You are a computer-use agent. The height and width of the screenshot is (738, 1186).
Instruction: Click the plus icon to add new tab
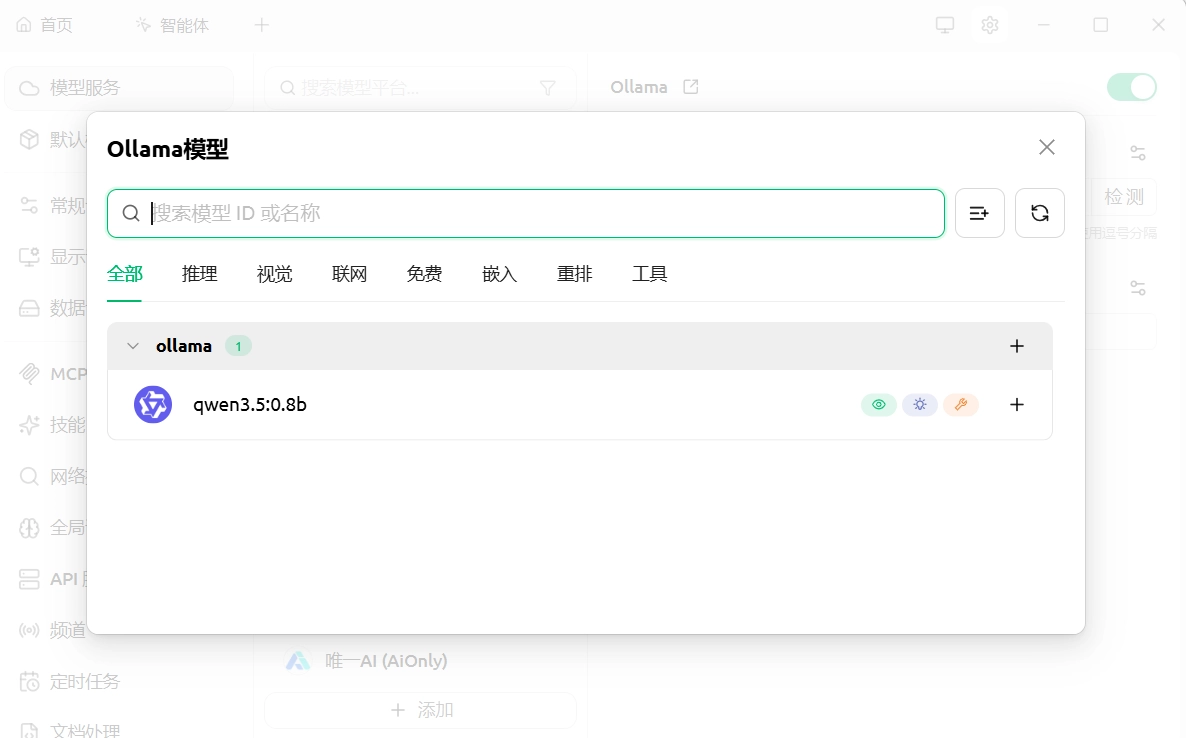[x=262, y=25]
